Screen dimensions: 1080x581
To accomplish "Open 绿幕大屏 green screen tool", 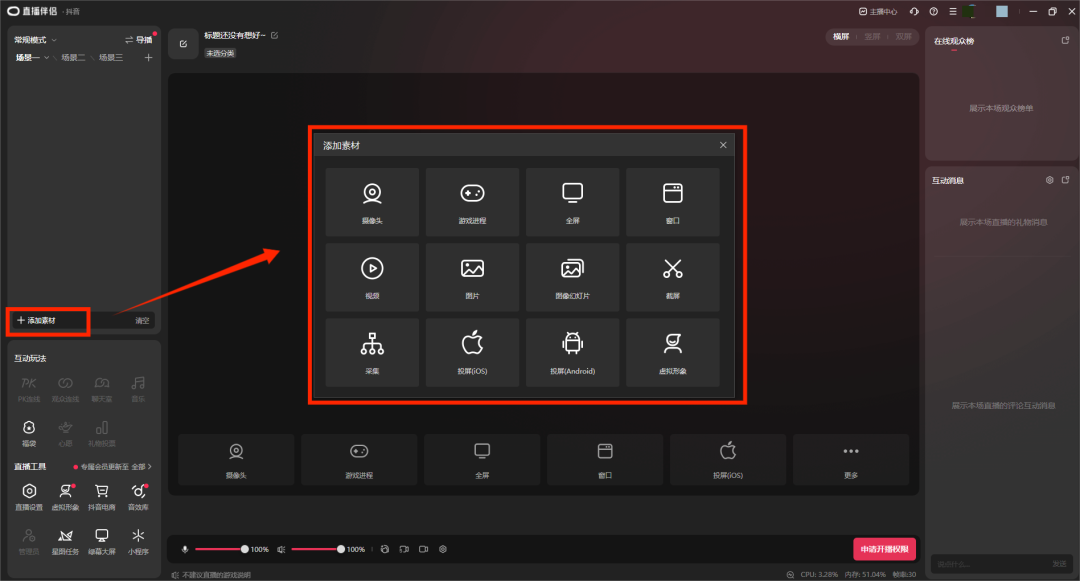I will point(101,541).
